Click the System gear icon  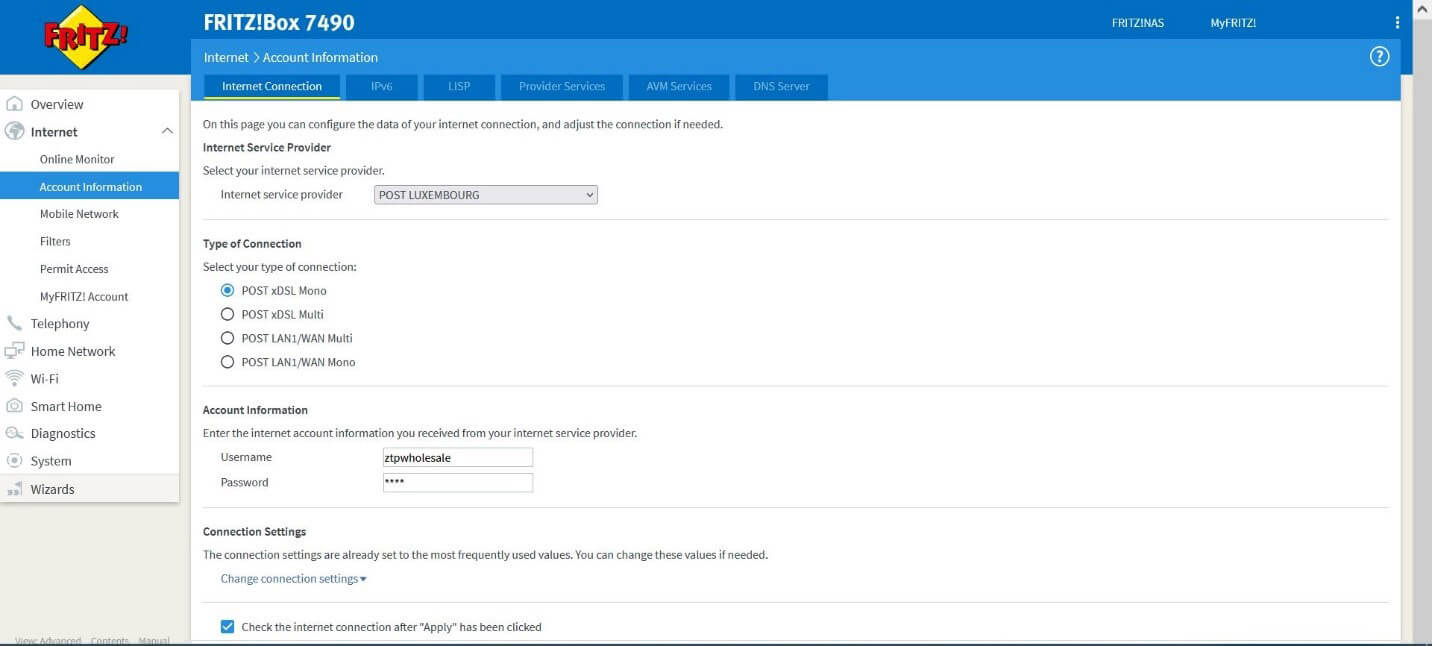click(x=14, y=461)
